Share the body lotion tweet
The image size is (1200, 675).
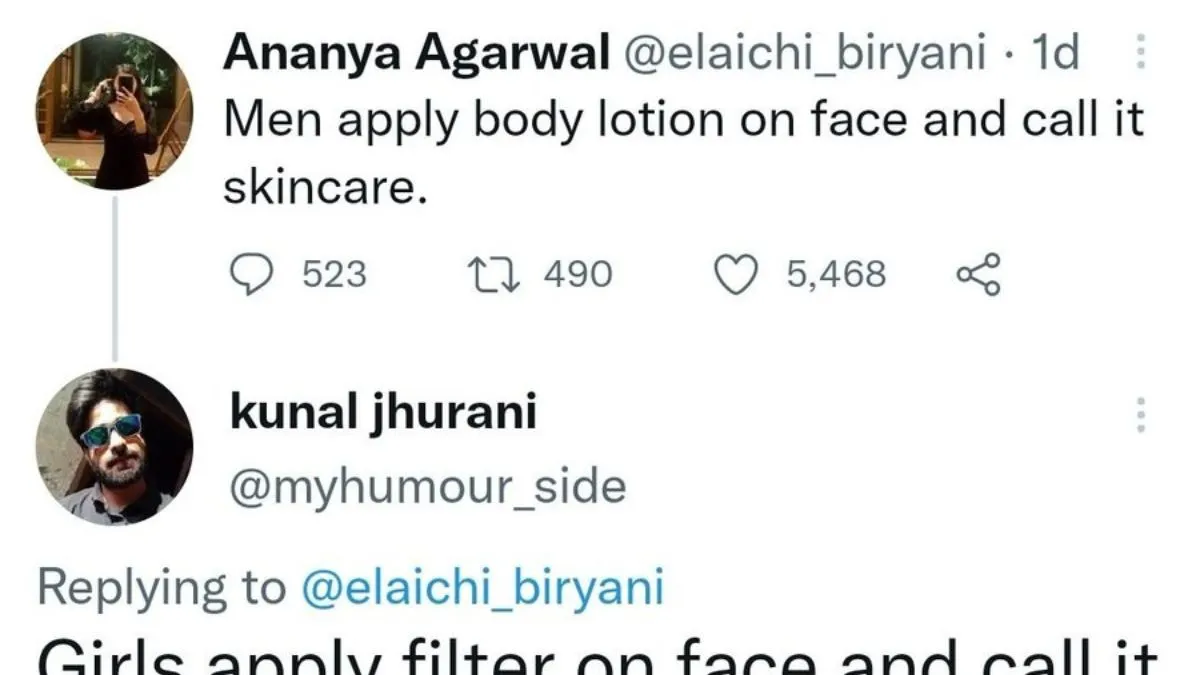tap(978, 275)
